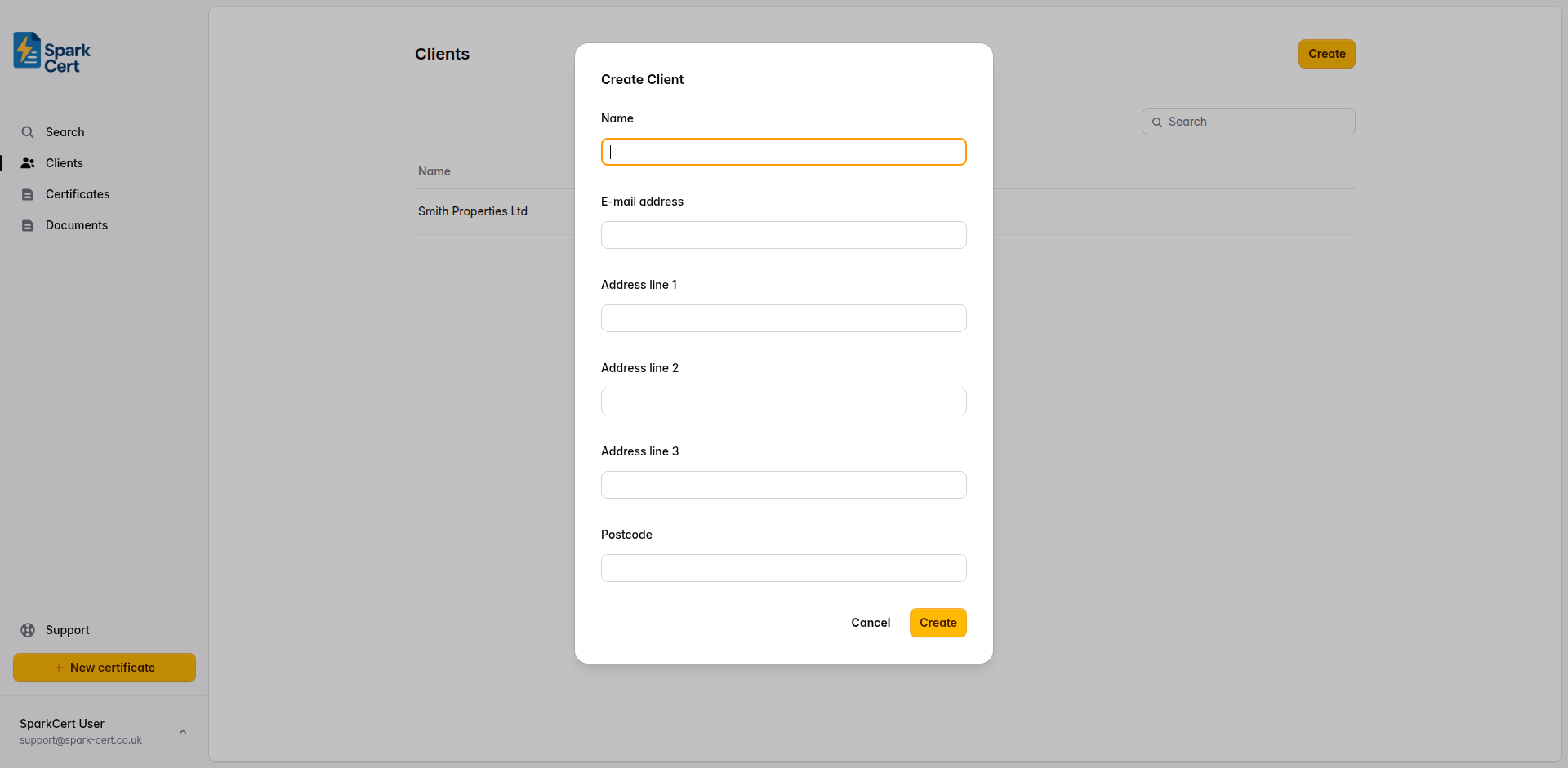Click the Documents page icon
The height and width of the screenshot is (768, 1568).
tap(28, 225)
